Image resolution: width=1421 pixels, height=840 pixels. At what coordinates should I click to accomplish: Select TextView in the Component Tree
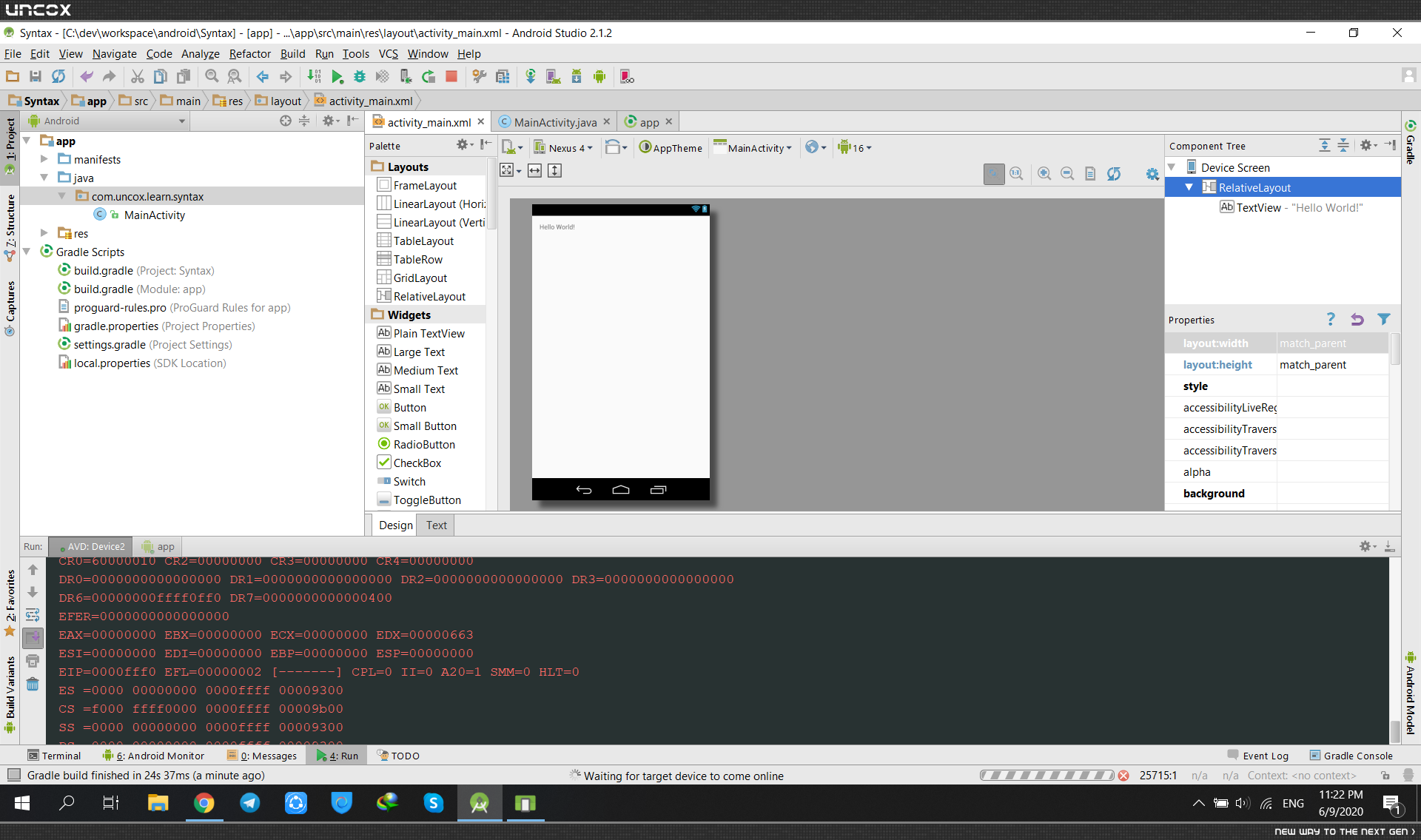tap(1291, 208)
